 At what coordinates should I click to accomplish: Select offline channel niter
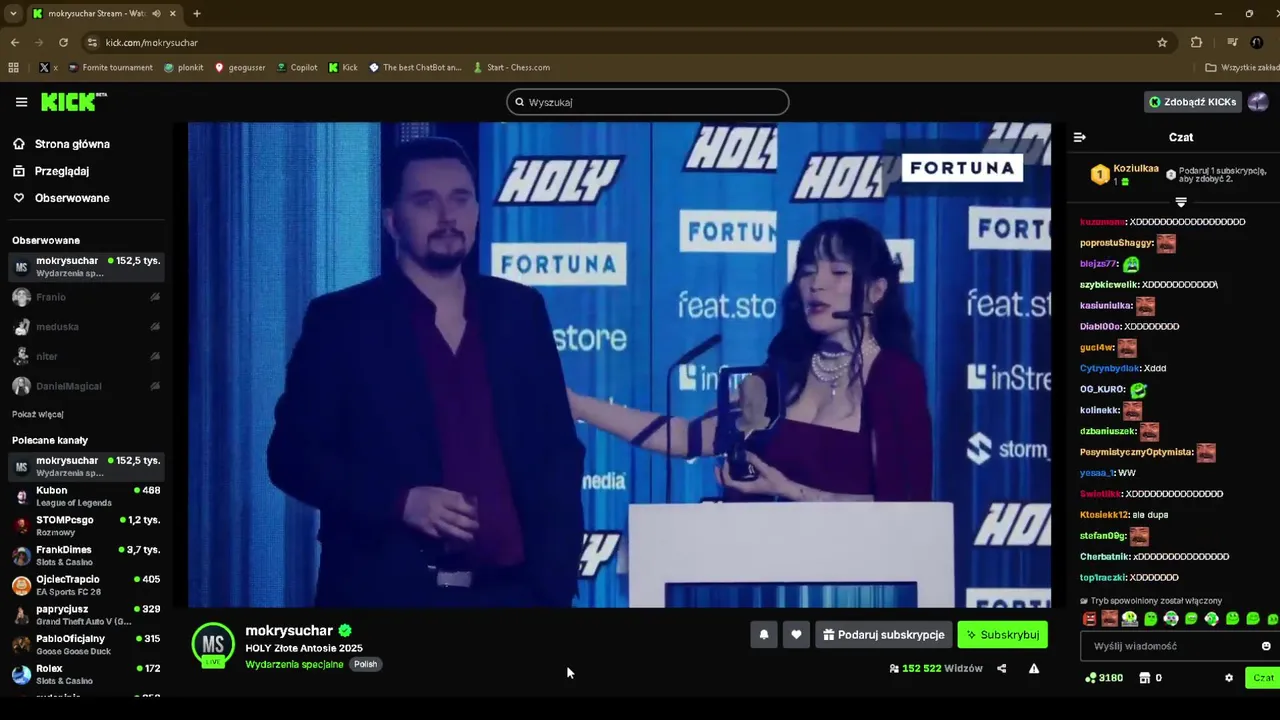[86, 356]
